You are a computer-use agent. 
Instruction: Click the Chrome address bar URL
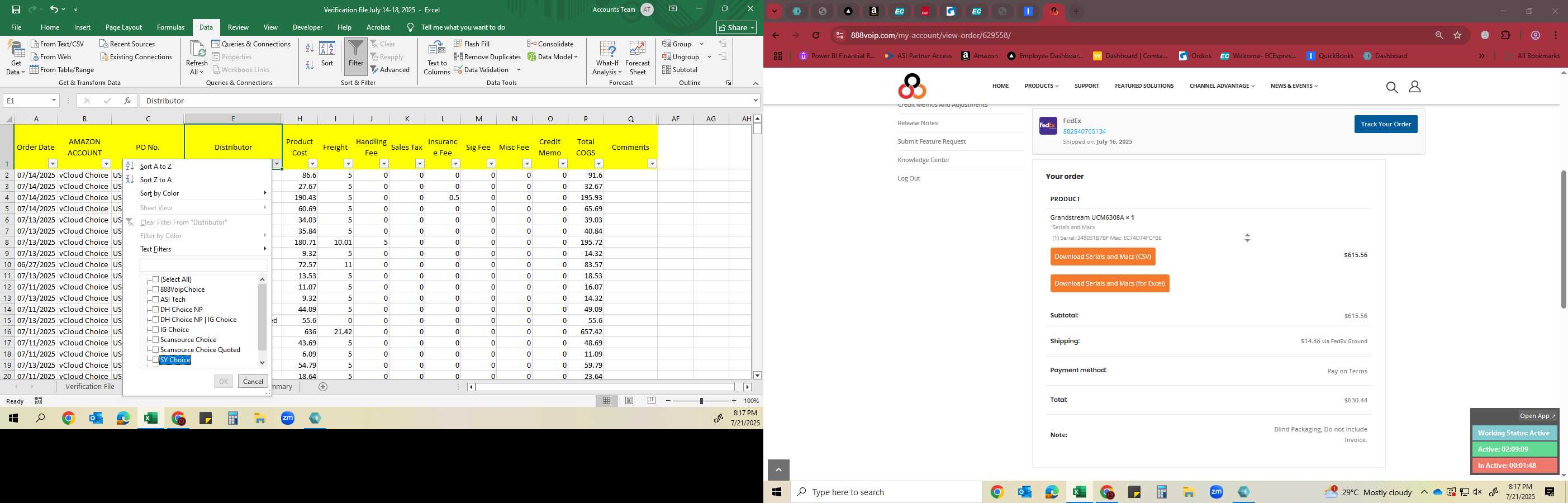point(930,35)
